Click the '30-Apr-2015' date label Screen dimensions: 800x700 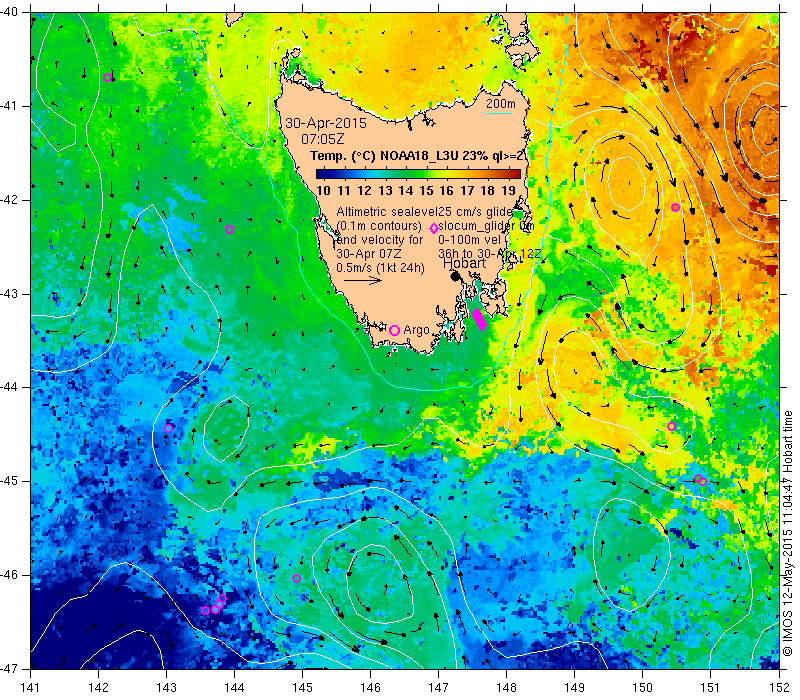pos(326,123)
